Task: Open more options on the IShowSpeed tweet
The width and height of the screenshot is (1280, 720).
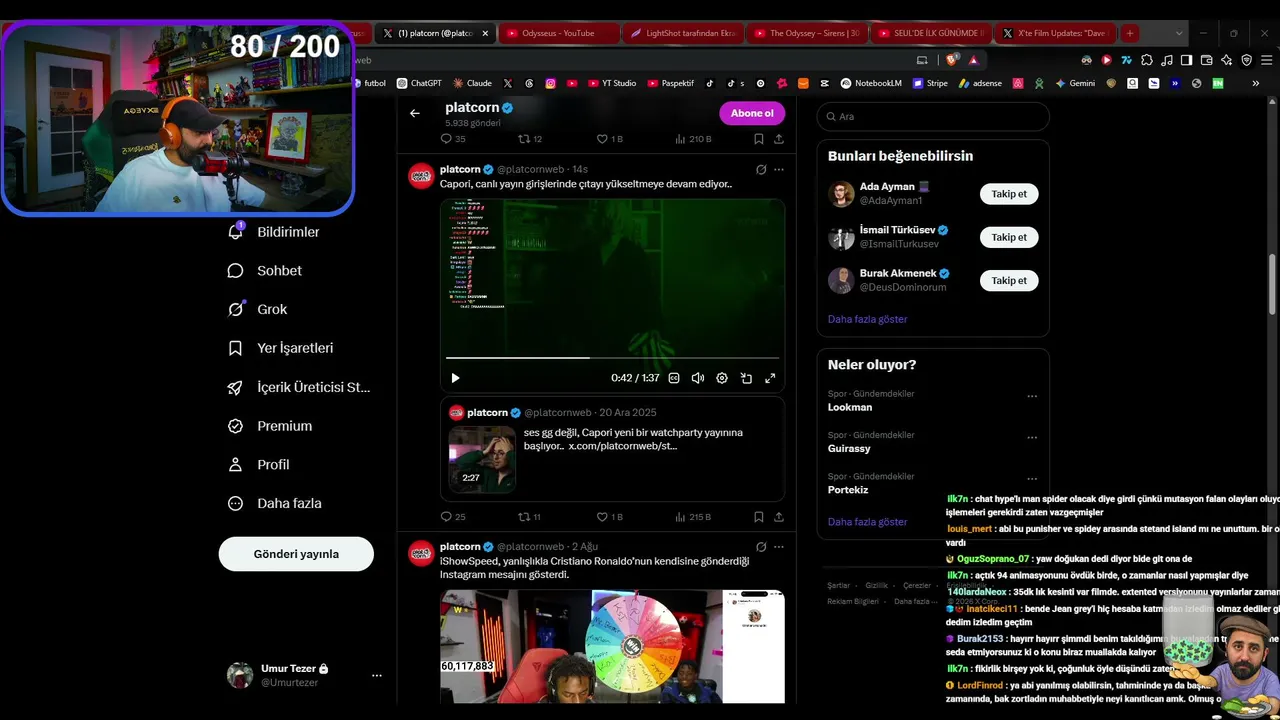Action: 779,547
